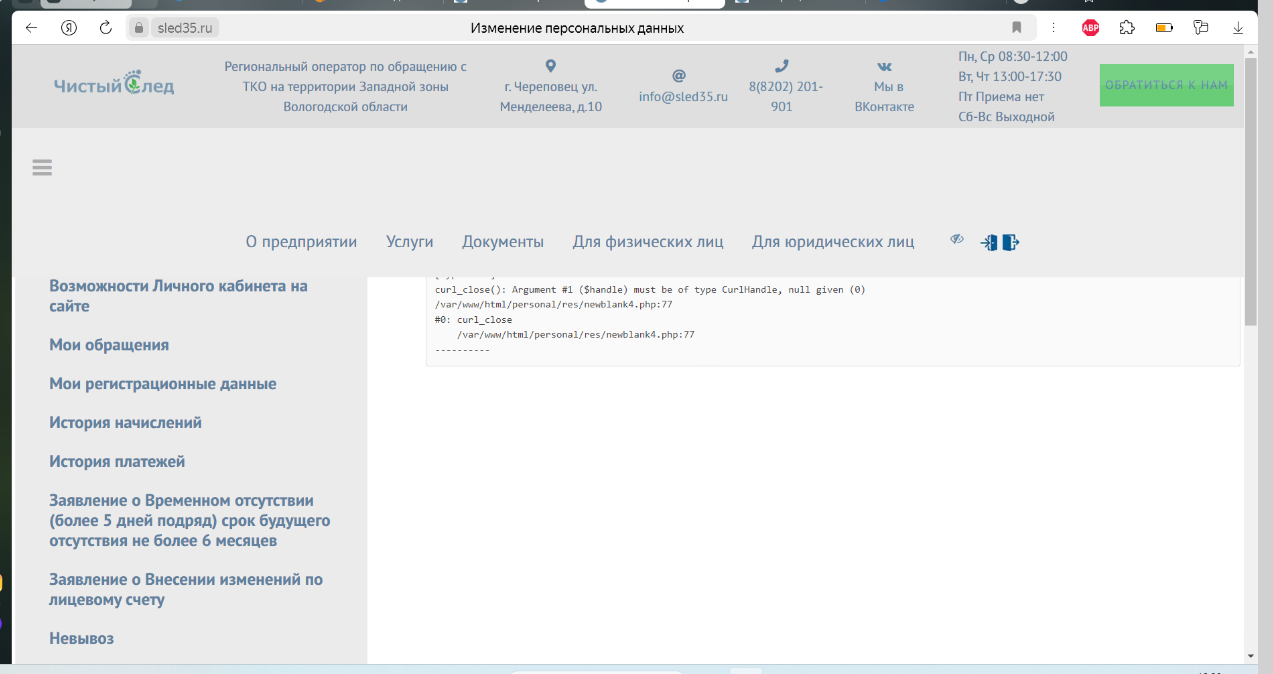Viewport: 1273px width, 674px height.
Task: Expand the Услуги navigation menu
Action: 409,242
